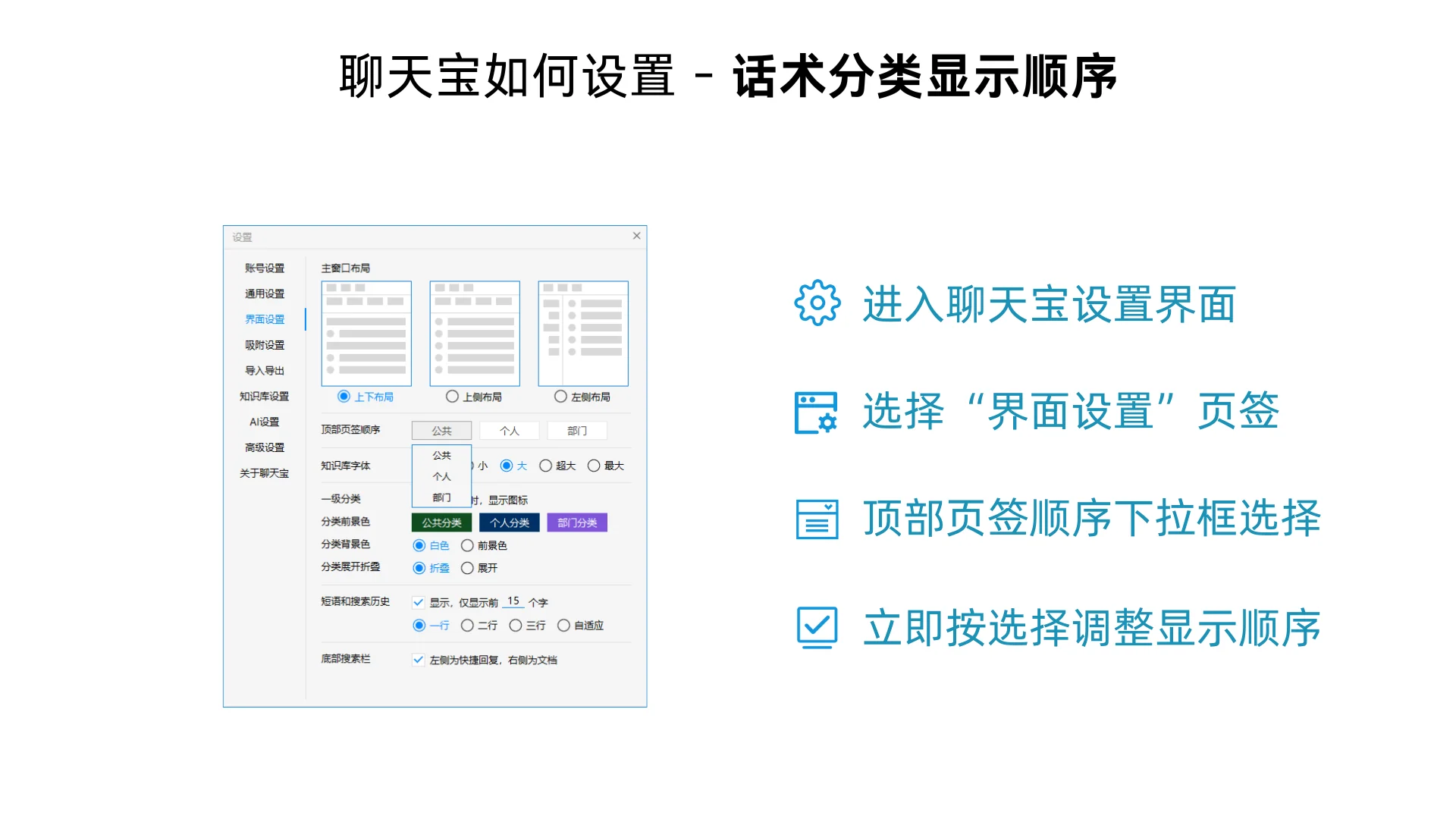
Task: Click the window-settings icon beside 选择"界面设置"页签
Action: 816,413
